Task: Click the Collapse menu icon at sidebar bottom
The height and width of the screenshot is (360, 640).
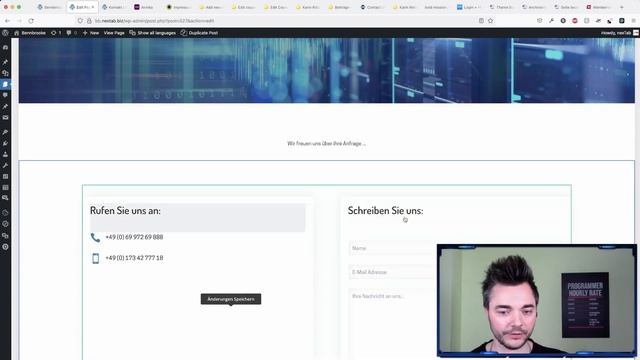Action: pos(5,247)
